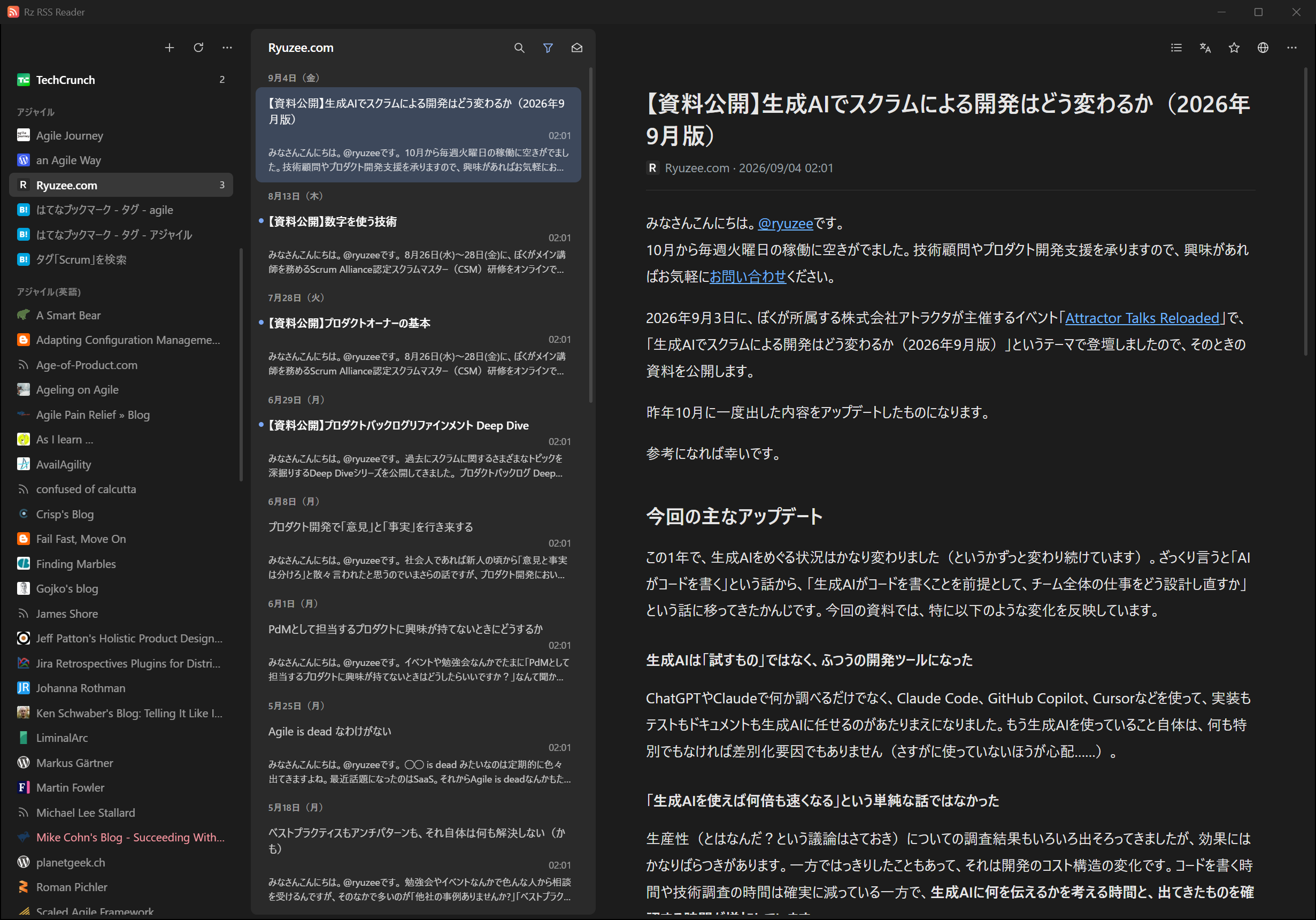Open article in browser globe icon
The width and height of the screenshot is (1316, 920).
pyautogui.click(x=1263, y=48)
